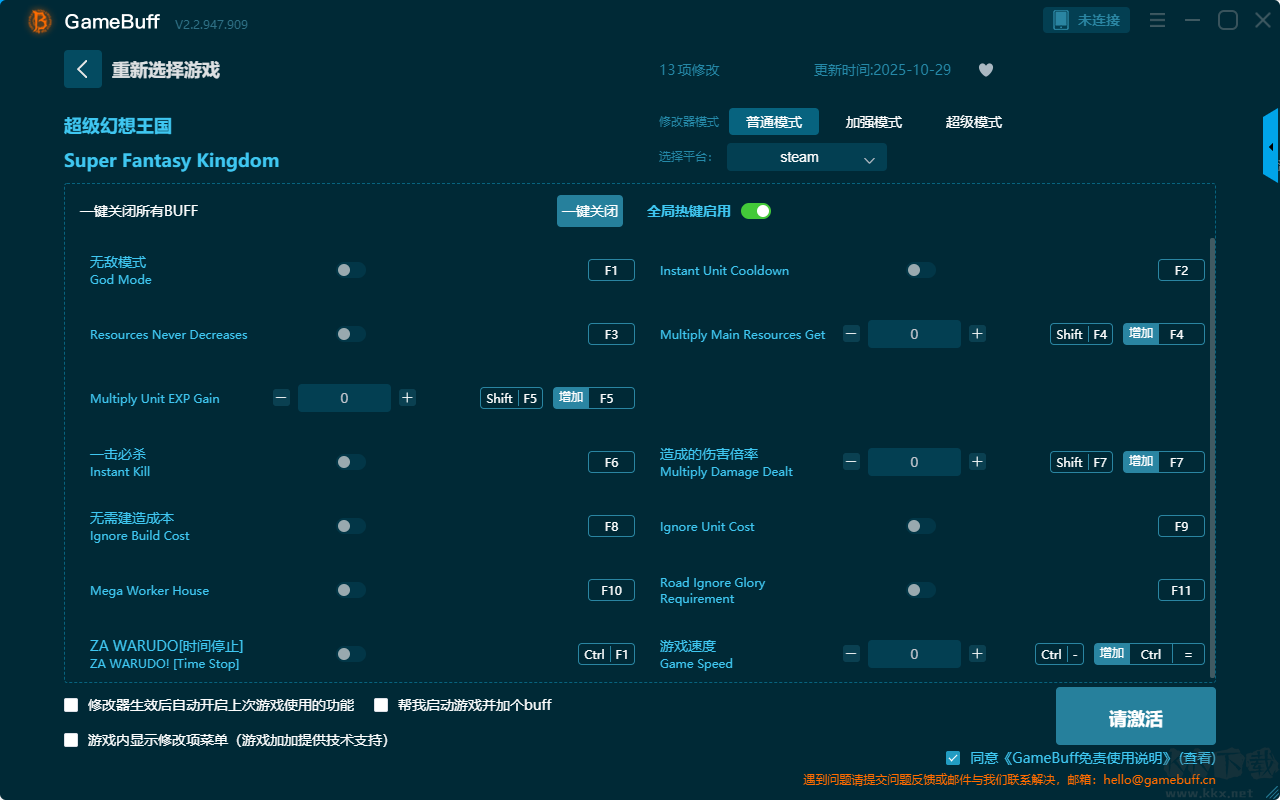Screen dimensions: 1280x800
Task: Switch to 加强模式 enhanced mode tab
Action: (x=873, y=122)
